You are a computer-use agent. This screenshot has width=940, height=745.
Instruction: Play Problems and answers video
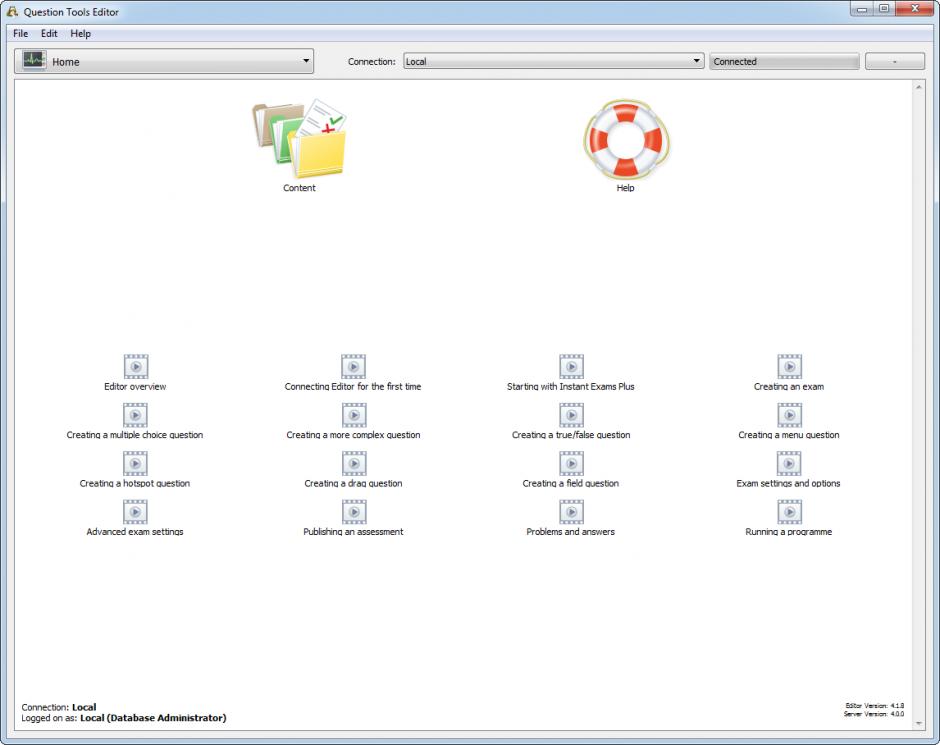(x=571, y=512)
